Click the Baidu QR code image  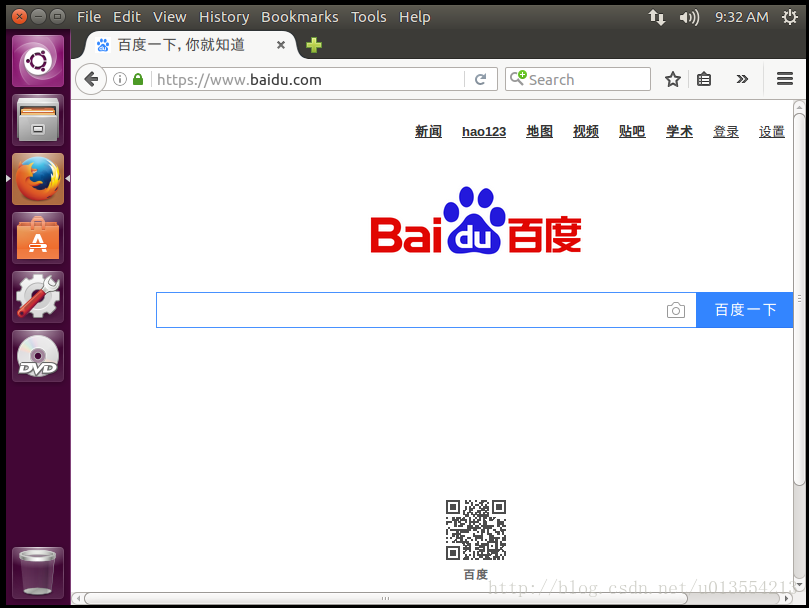(x=476, y=530)
